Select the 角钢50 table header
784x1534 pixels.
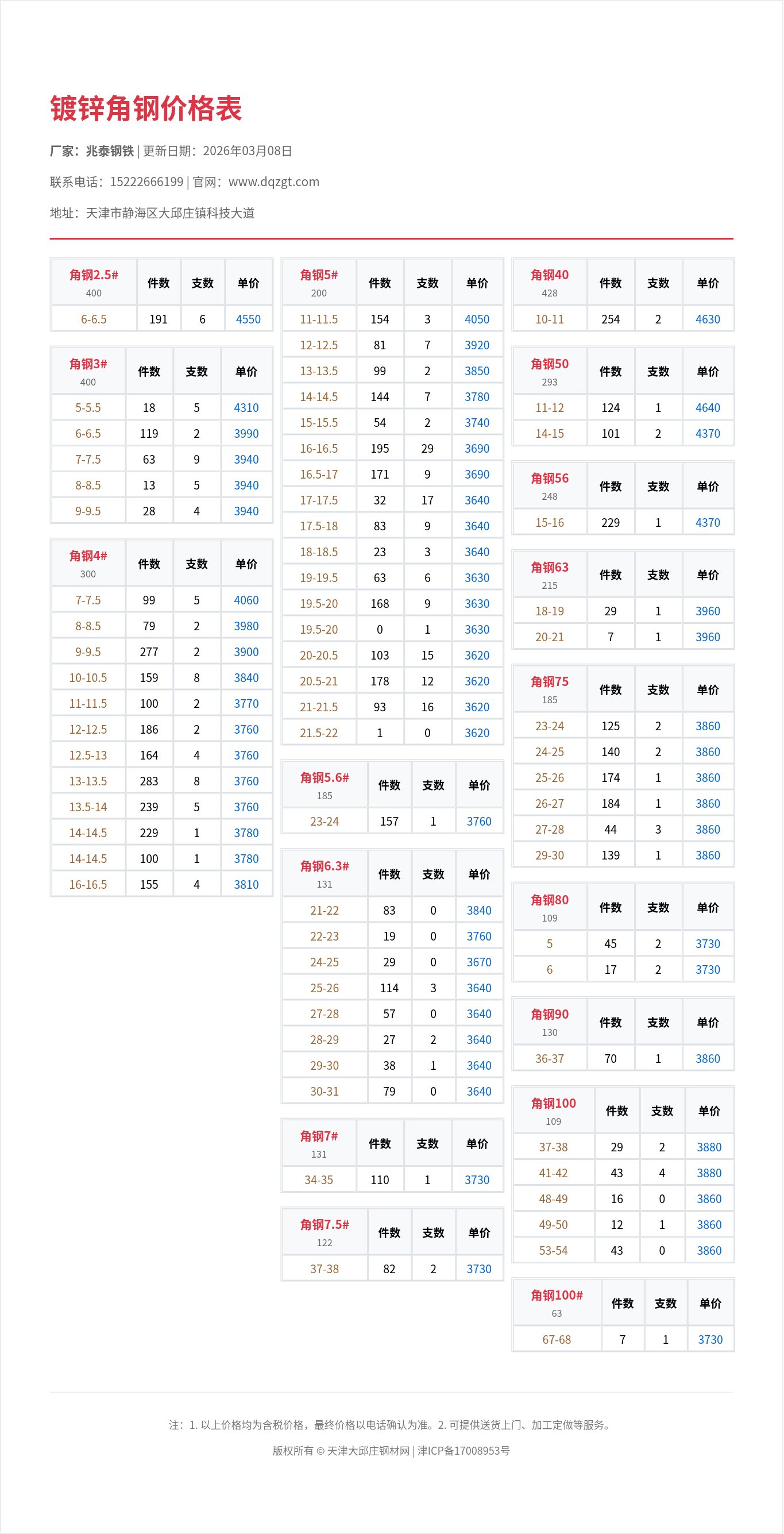[x=550, y=371]
